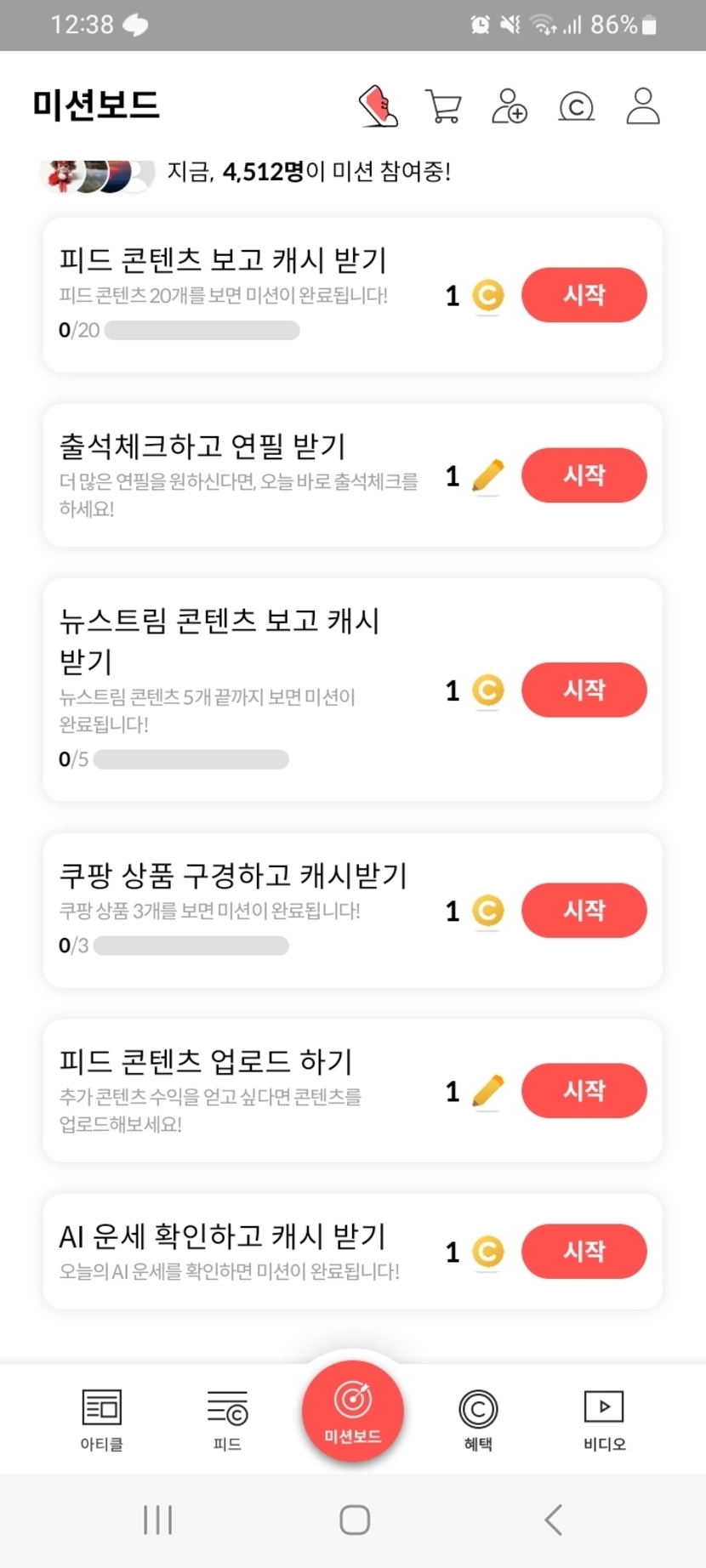Tap the gold coin on AI 운세 mission
Viewport: 706px width, 1568px height.
click(487, 1252)
